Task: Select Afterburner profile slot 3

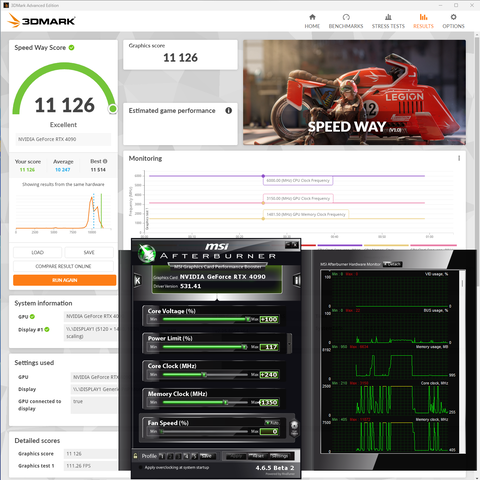Action: pos(178,456)
